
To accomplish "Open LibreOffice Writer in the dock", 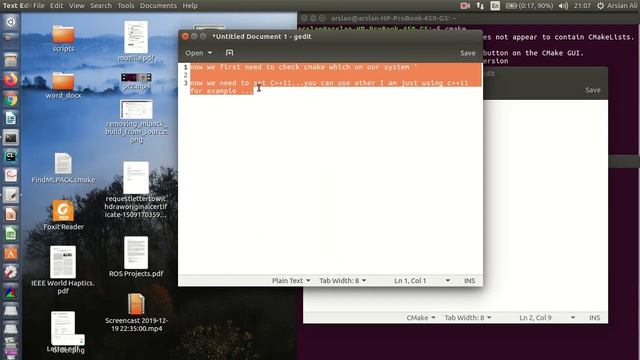I will [11, 118].
